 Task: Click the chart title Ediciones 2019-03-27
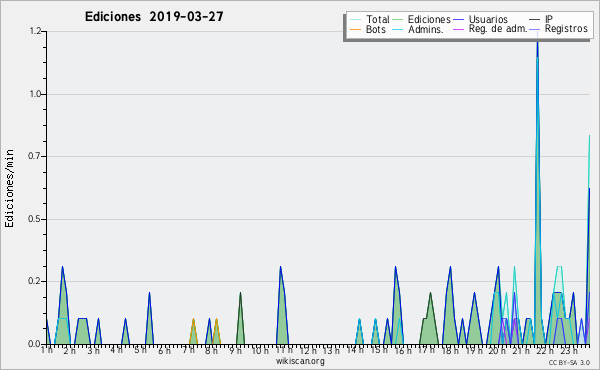click(154, 16)
